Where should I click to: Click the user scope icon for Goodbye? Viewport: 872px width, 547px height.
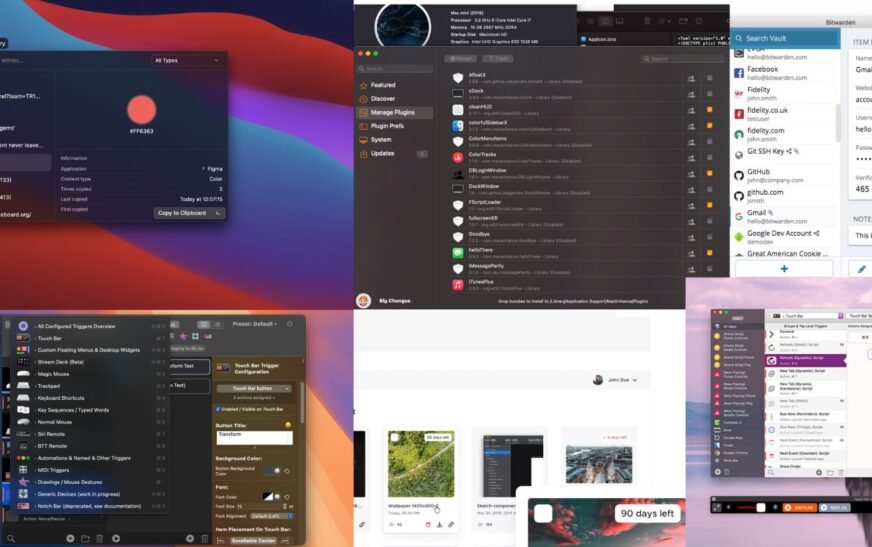691,238
